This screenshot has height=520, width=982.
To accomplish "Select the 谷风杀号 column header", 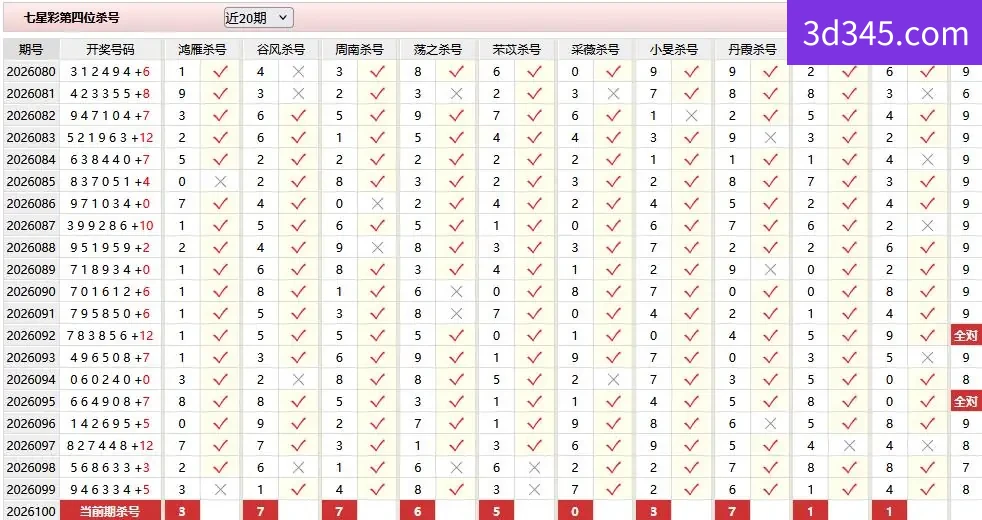I will [x=281, y=49].
